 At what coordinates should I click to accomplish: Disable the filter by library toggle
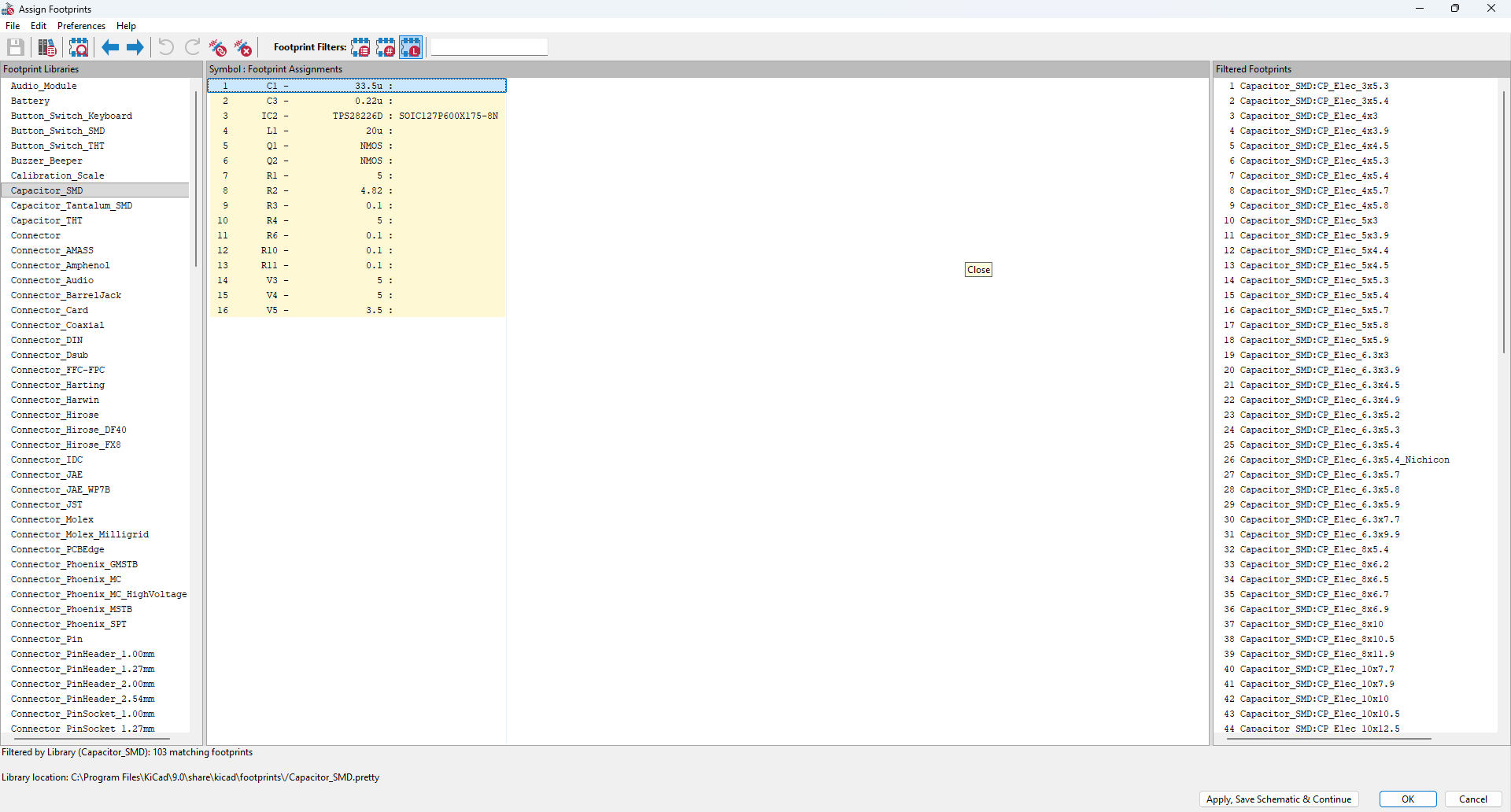411,48
